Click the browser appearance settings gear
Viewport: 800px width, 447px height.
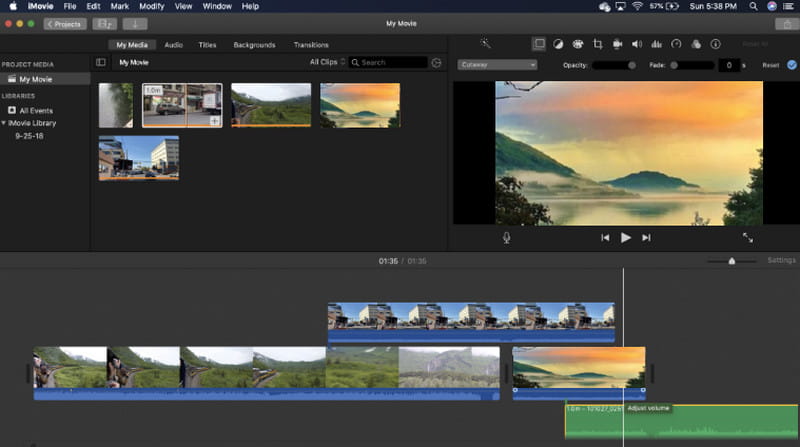(x=436, y=63)
